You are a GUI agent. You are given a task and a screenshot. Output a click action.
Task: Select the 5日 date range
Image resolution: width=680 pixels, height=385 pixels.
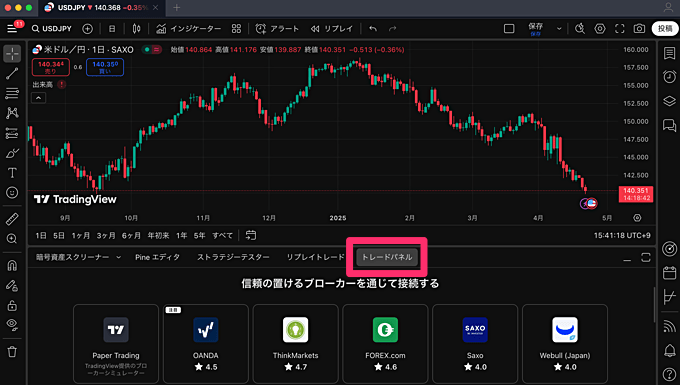[x=59, y=235]
